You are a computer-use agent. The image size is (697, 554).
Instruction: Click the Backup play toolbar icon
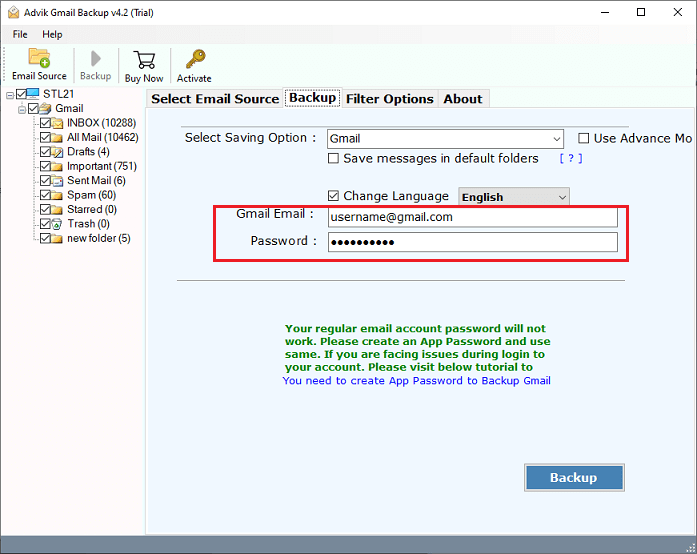pos(96,59)
